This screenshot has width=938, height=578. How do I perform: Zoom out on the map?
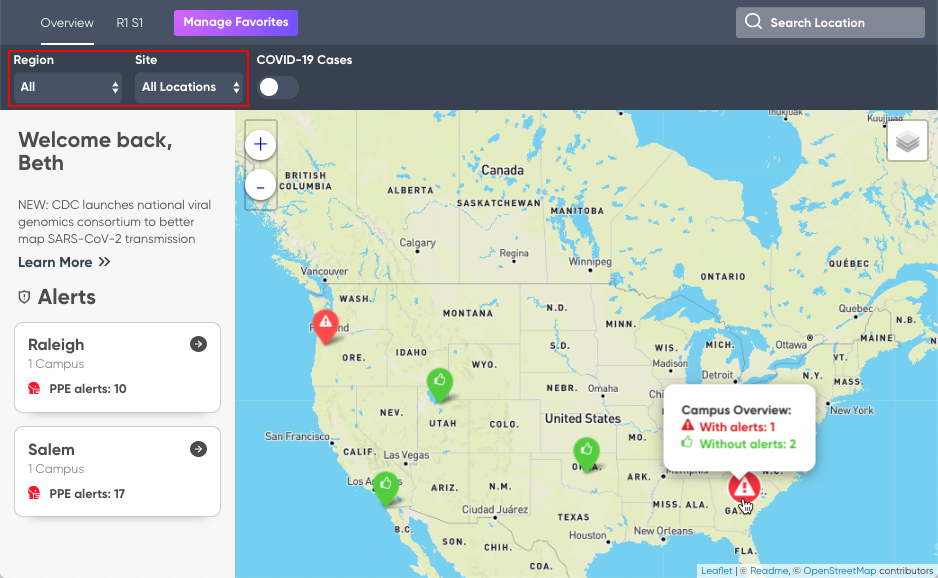point(260,186)
